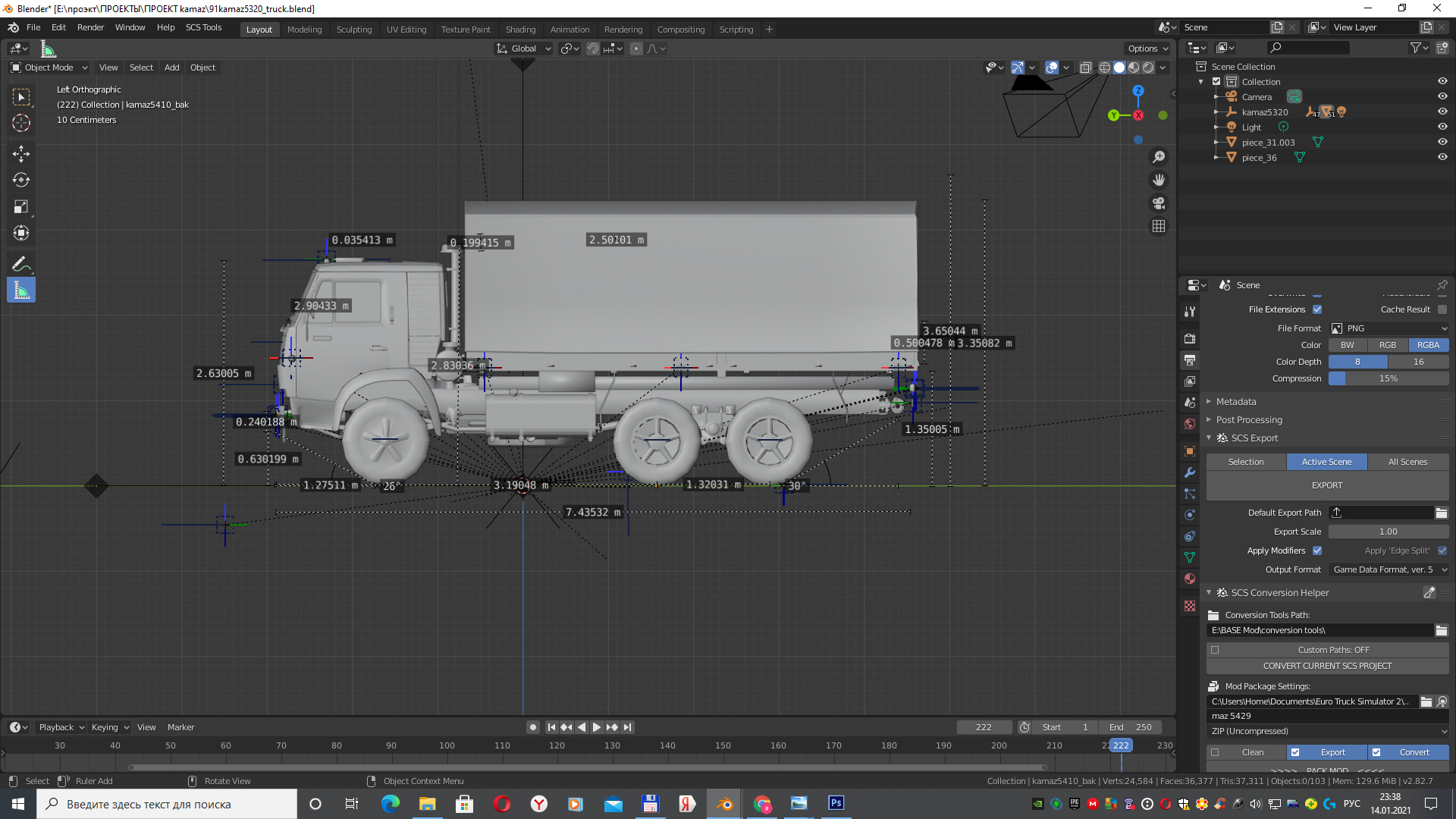This screenshot has height=819, width=1456.
Task: Choose the Move tool in toolbar
Action: point(21,154)
